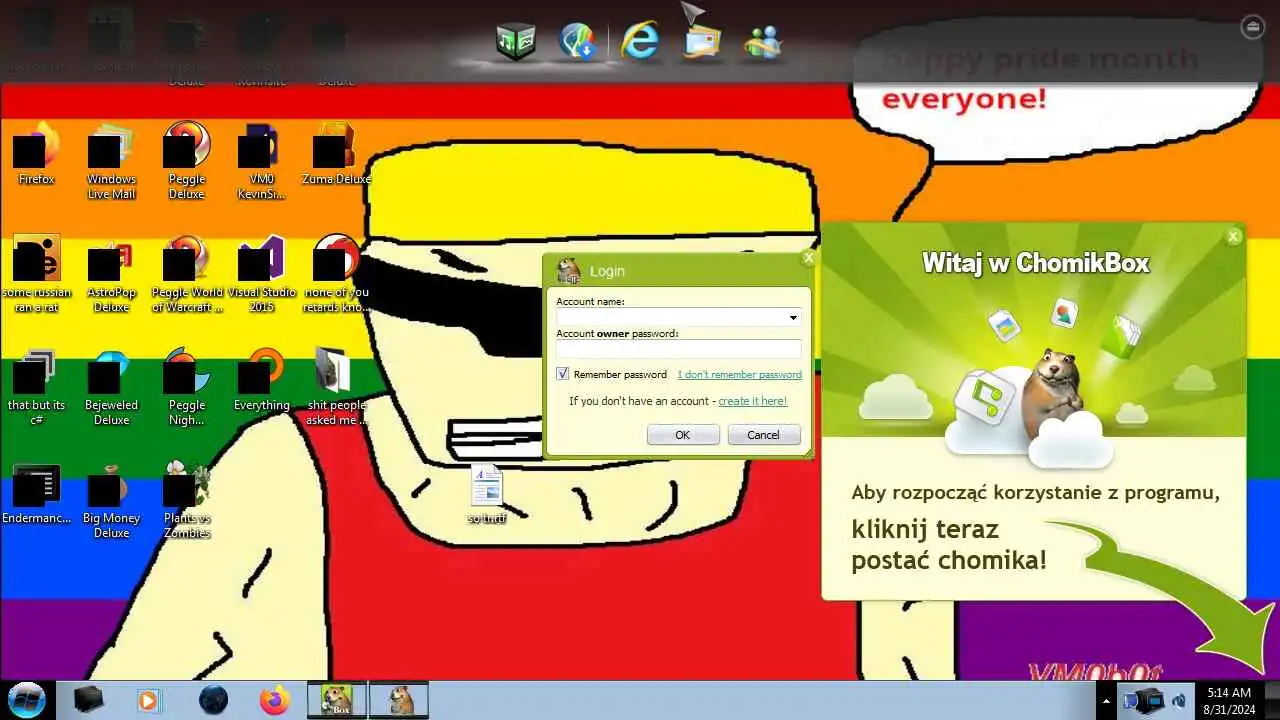1280x720 pixels.
Task: Click the Internet Explorer icon in top dock
Action: (x=640, y=42)
